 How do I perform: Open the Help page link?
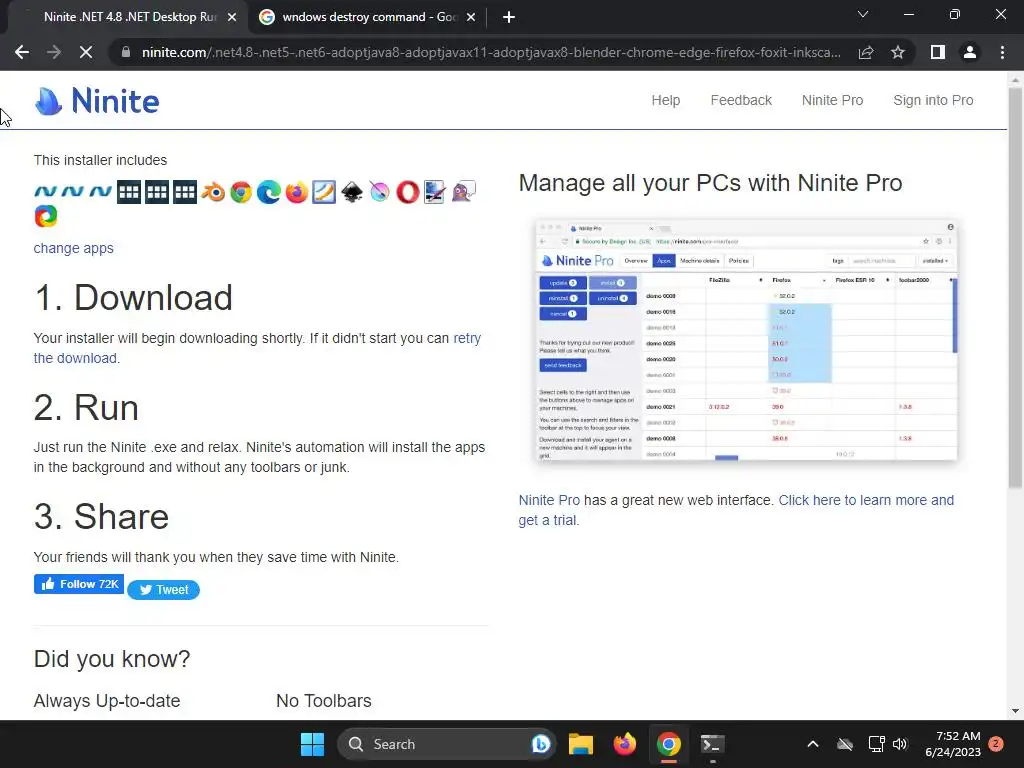coord(665,101)
